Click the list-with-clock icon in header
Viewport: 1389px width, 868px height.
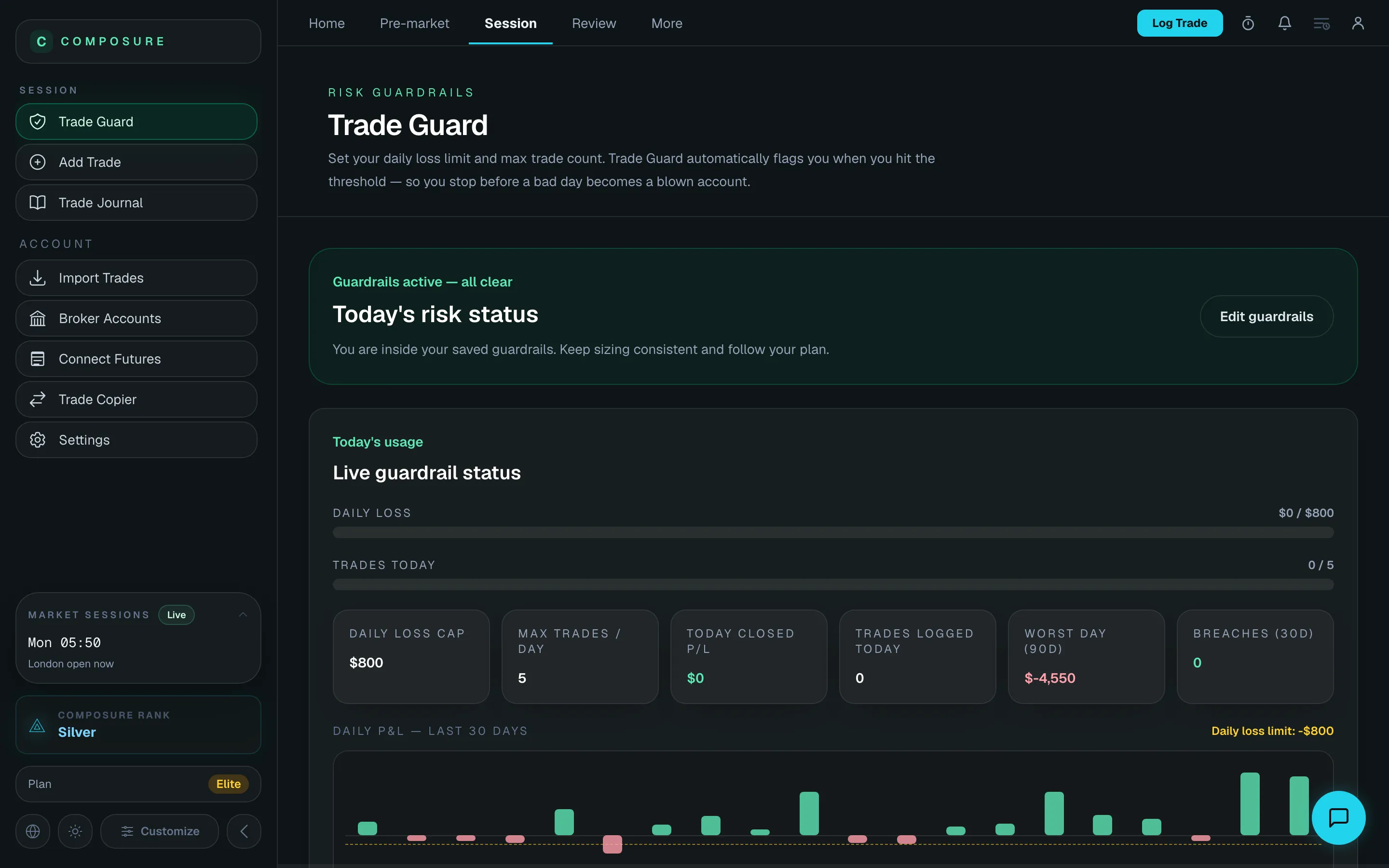1321,24
